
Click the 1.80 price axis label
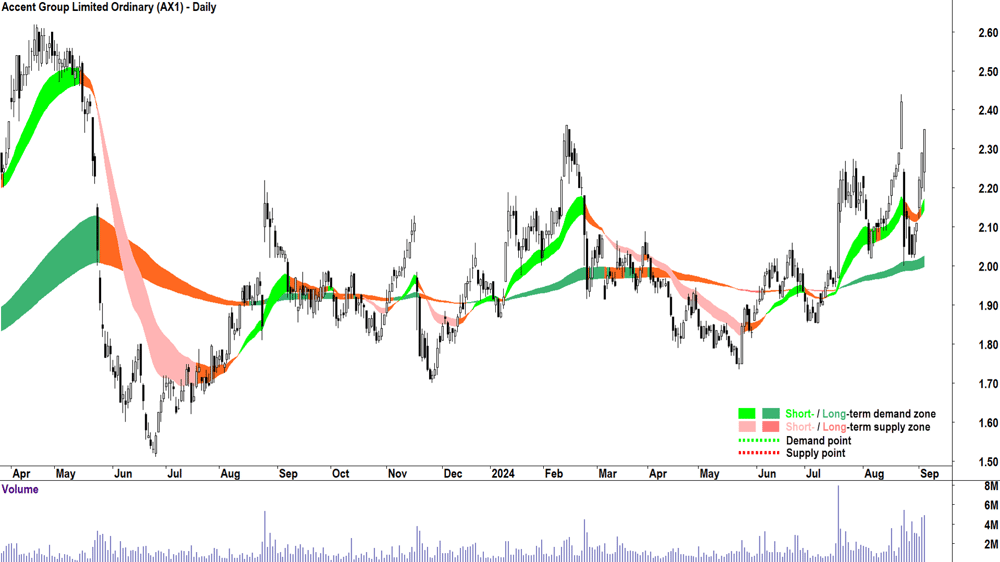987,344
